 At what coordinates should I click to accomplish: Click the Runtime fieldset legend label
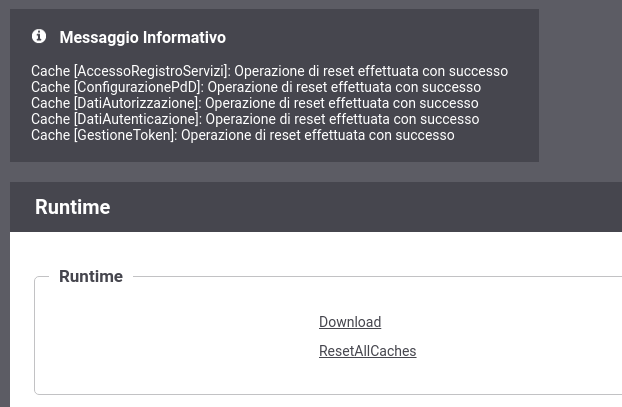[91, 276]
